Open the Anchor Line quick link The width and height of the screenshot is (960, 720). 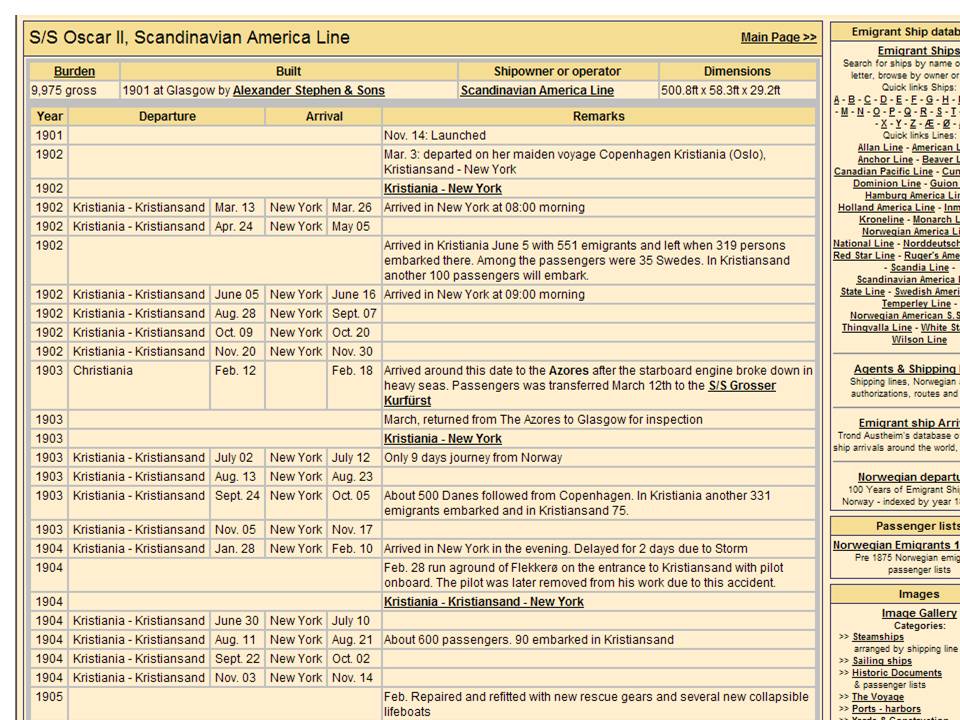tap(885, 159)
